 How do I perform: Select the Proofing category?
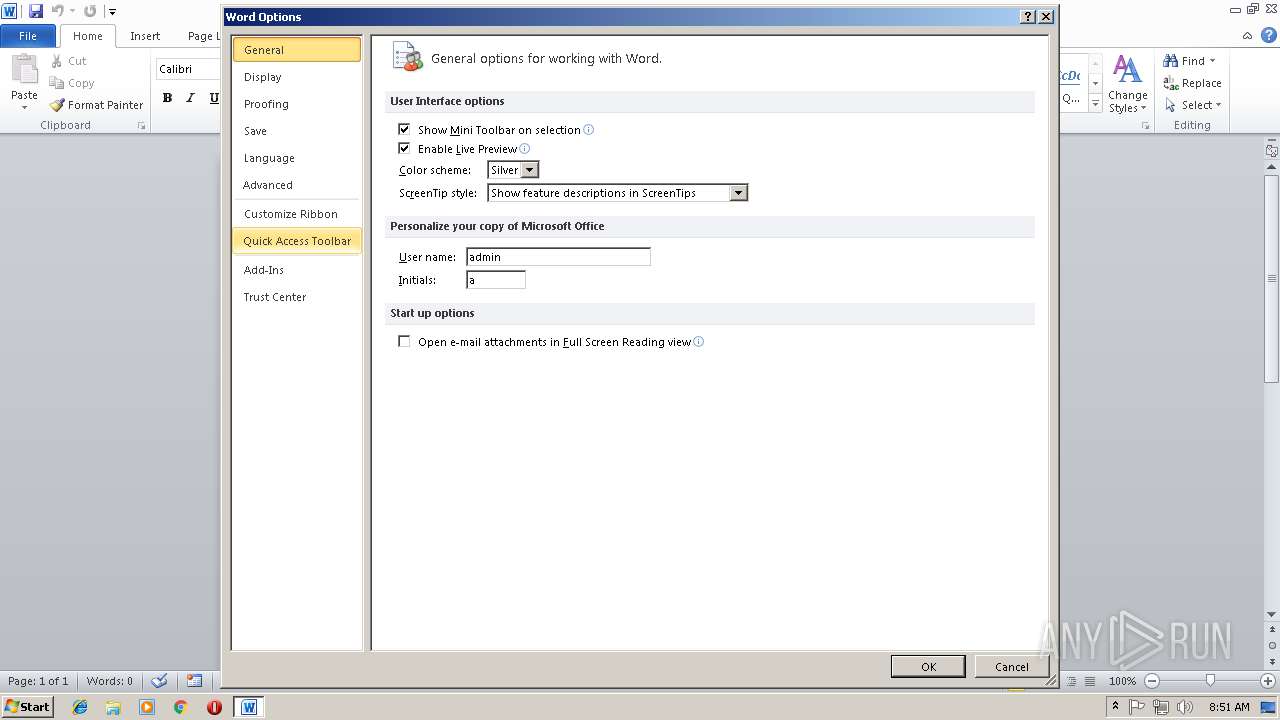click(x=297, y=104)
